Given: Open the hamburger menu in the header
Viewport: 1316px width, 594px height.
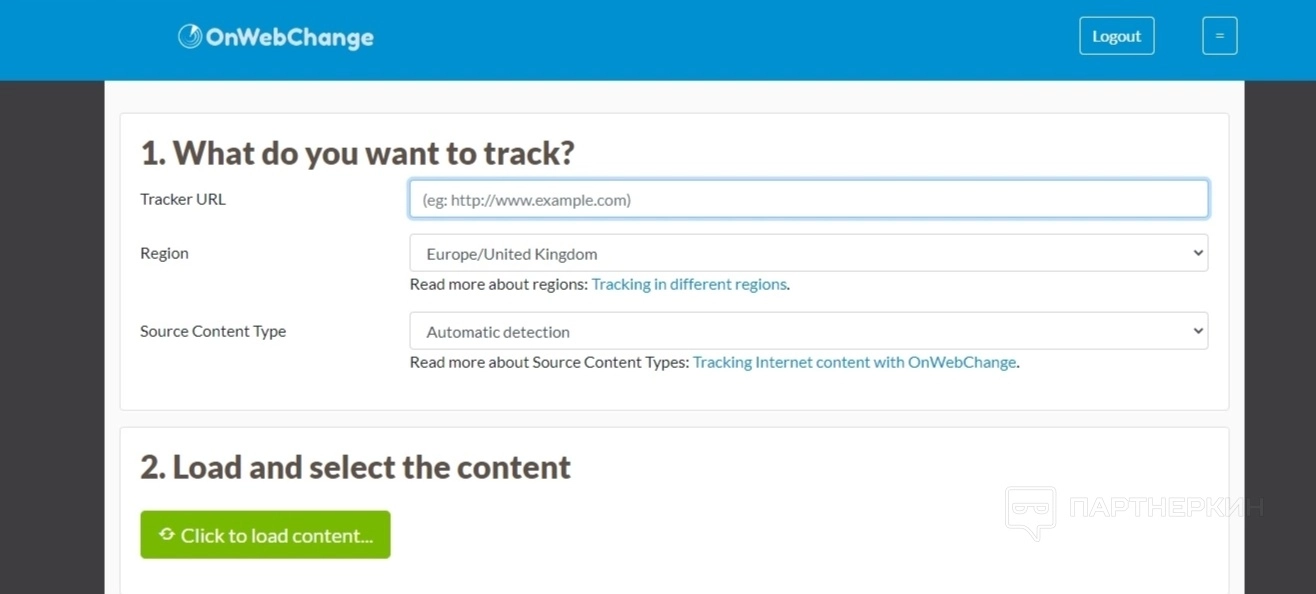Looking at the screenshot, I should click(1219, 36).
